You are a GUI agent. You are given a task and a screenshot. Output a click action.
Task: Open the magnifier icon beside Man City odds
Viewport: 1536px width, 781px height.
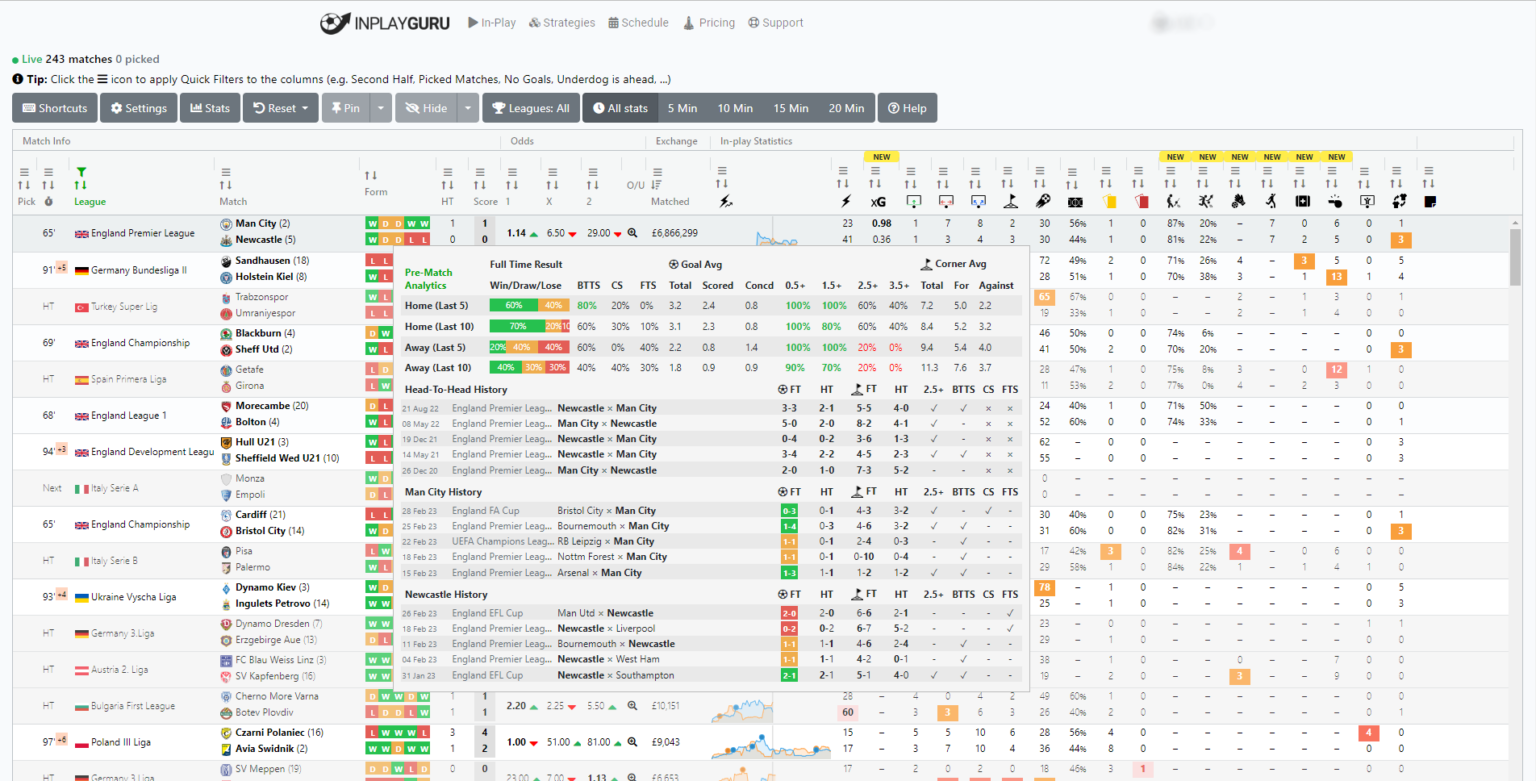[x=632, y=232]
